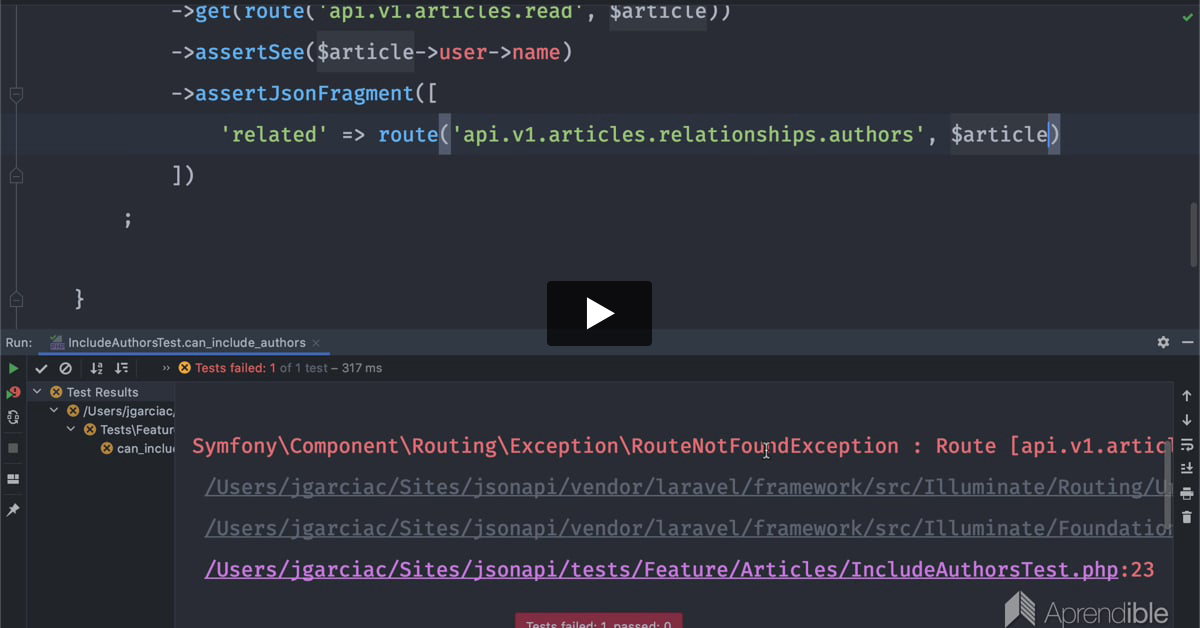Fold the method closing brace gutter marker
The image size is (1200, 628).
[x=16, y=299]
